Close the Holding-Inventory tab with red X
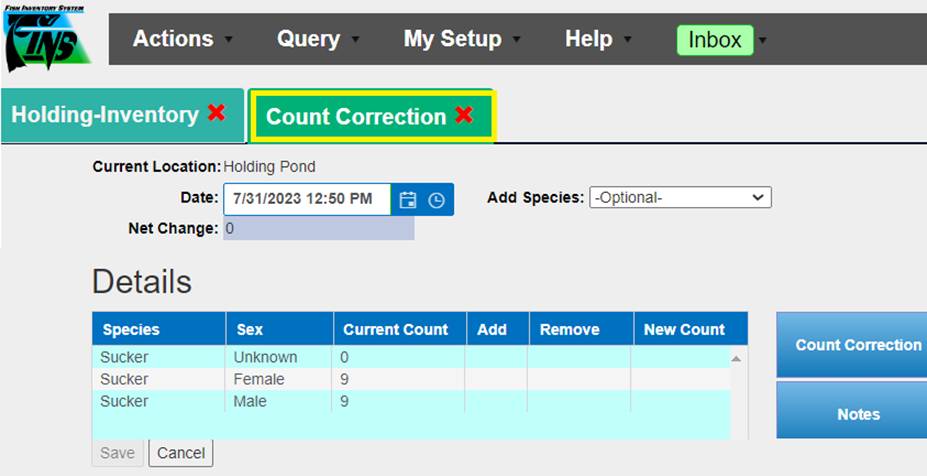 pyautogui.click(x=217, y=114)
